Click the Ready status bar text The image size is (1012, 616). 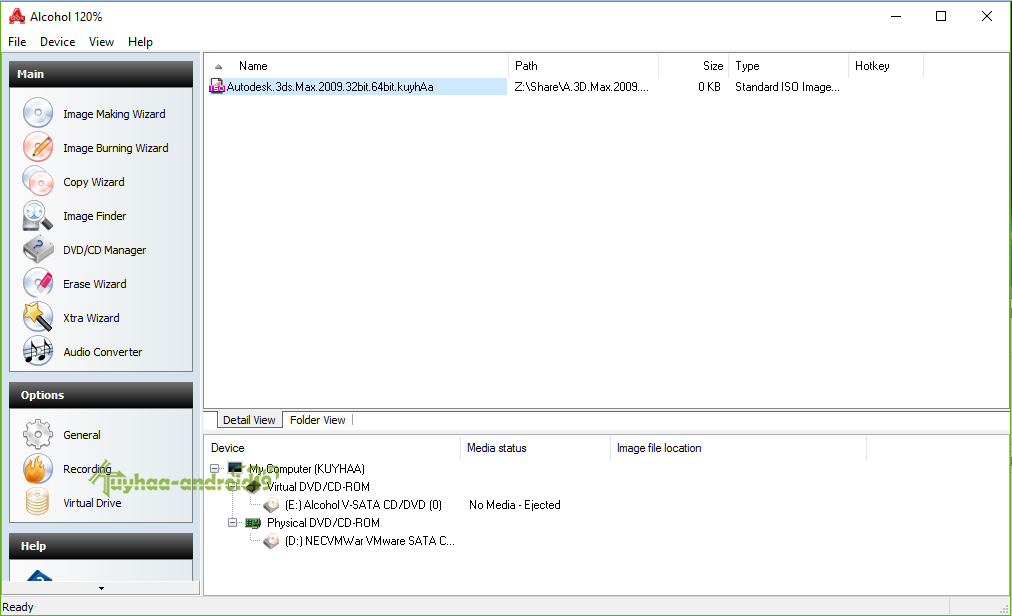[17, 607]
